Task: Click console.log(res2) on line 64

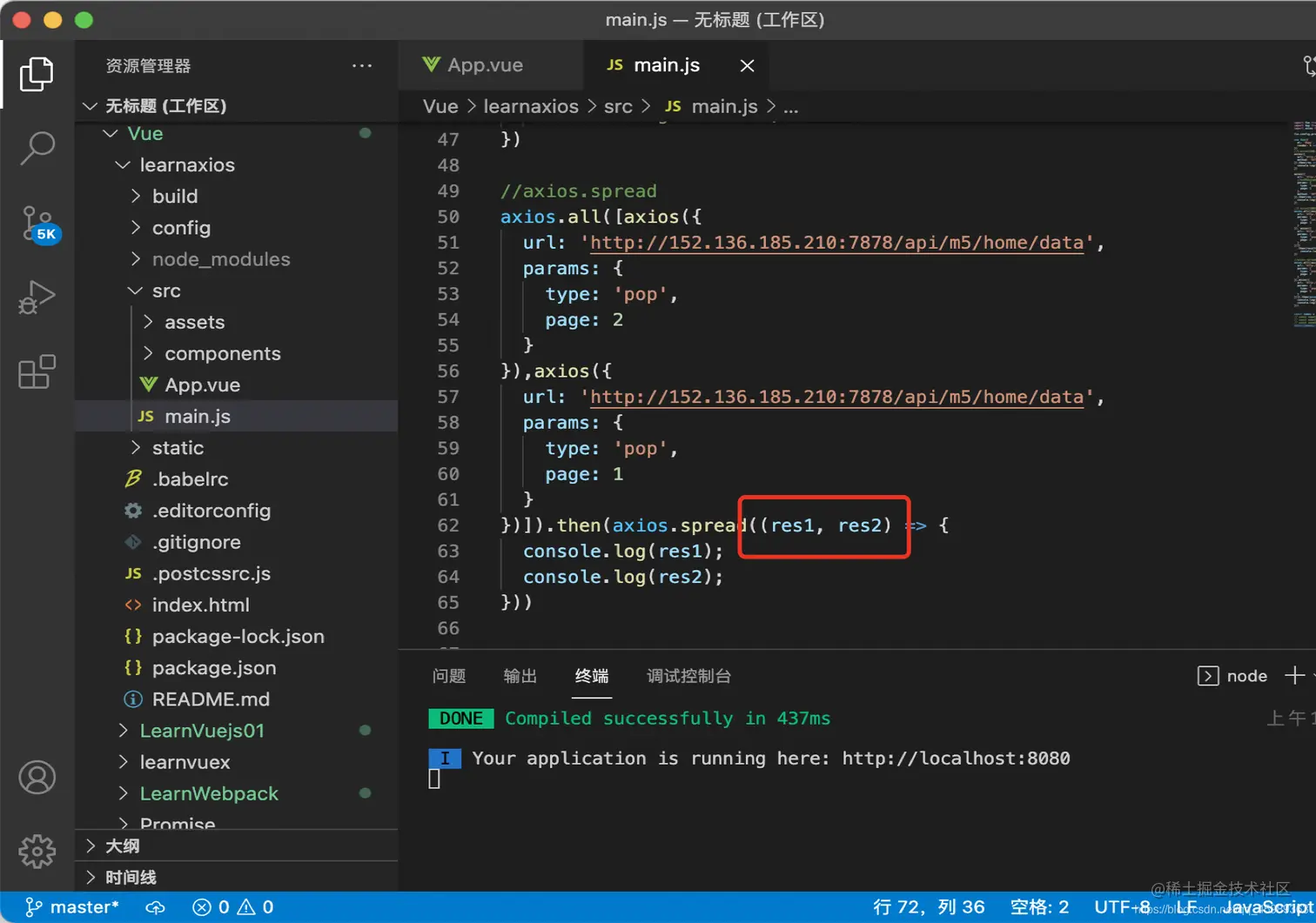Action: tap(622, 577)
